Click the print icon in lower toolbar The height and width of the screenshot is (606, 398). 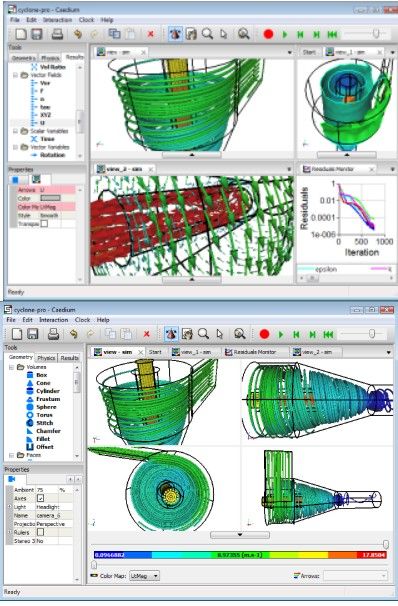click(53, 334)
